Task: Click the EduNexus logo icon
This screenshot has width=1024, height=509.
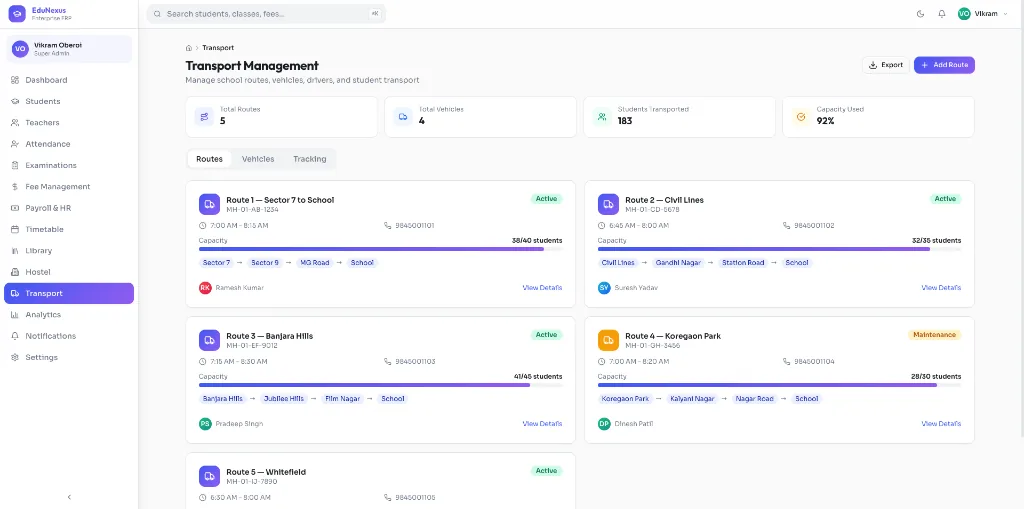Action: click(x=17, y=14)
